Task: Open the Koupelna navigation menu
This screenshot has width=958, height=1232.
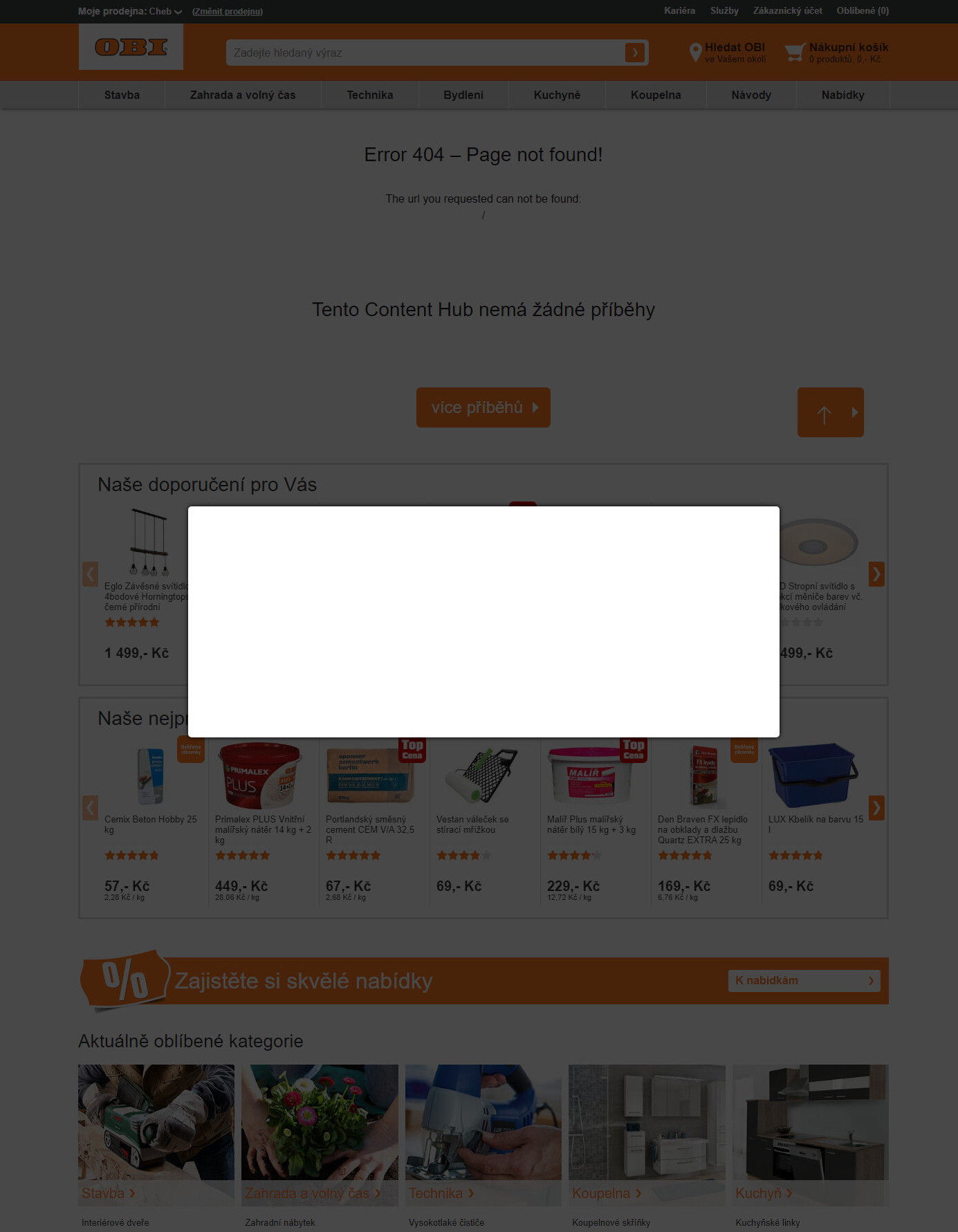Action: 656,95
